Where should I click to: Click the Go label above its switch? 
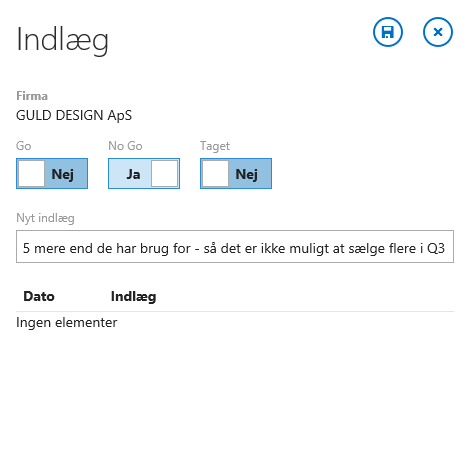click(24, 146)
